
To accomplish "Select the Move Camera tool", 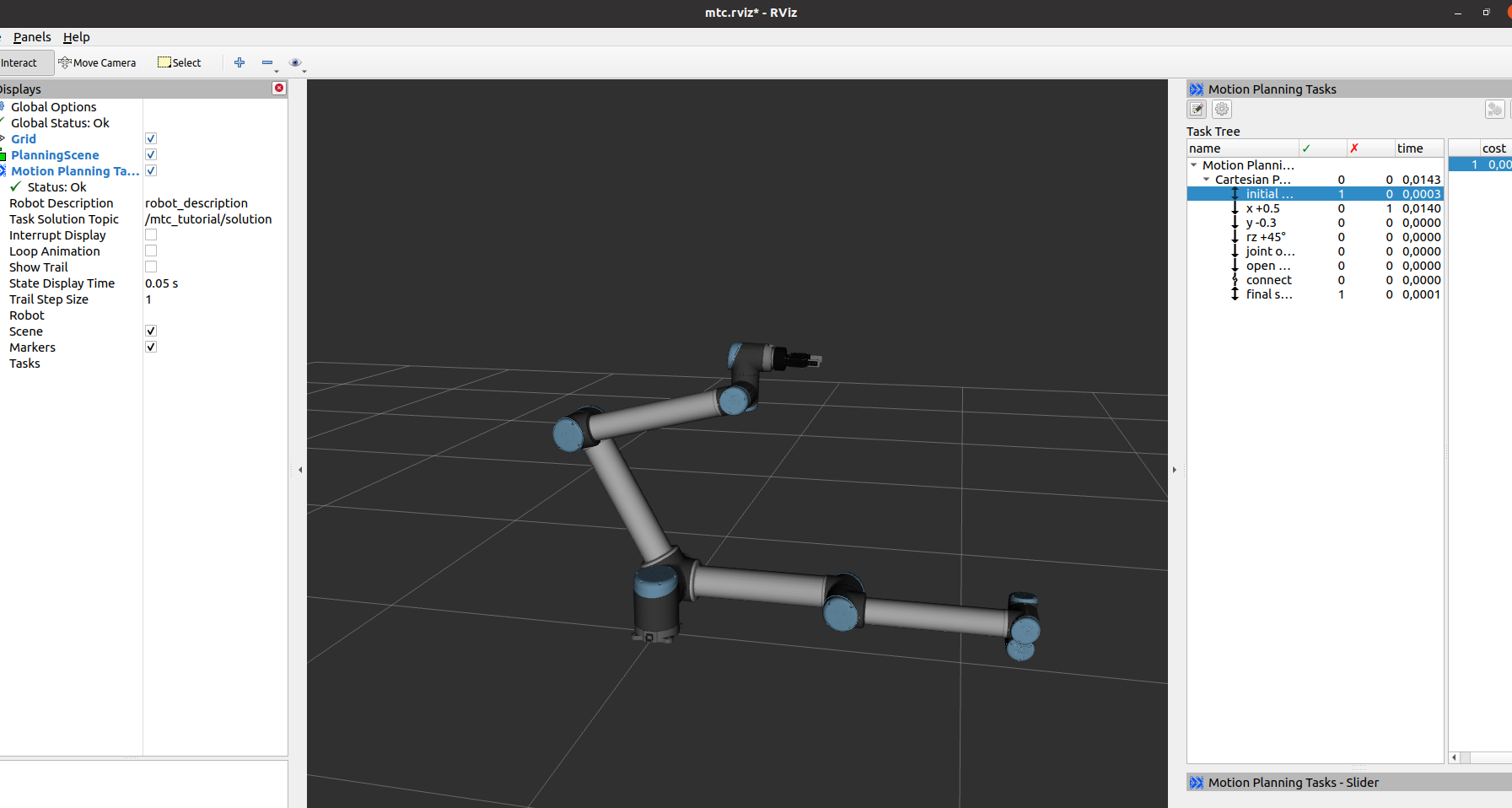I will [97, 62].
